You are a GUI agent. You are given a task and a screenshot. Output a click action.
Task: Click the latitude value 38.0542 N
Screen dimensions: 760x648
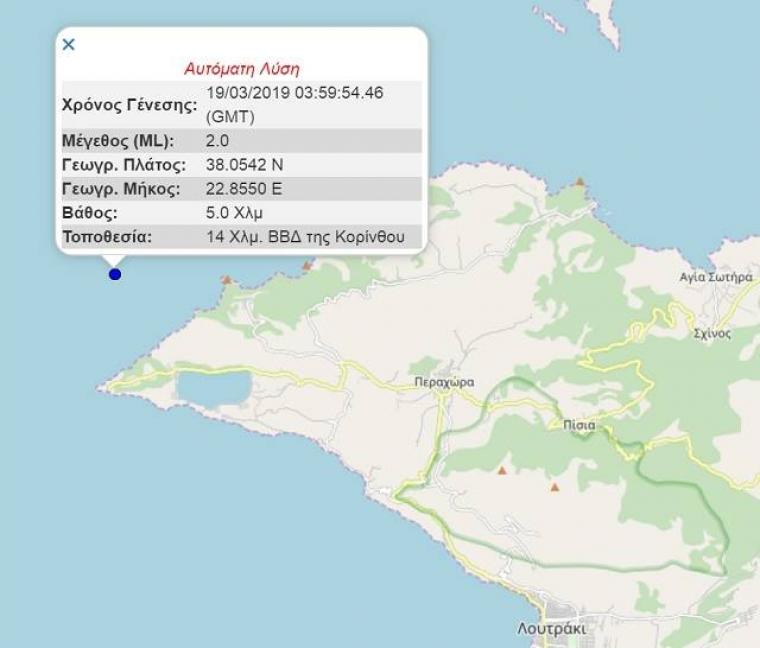[x=244, y=165]
